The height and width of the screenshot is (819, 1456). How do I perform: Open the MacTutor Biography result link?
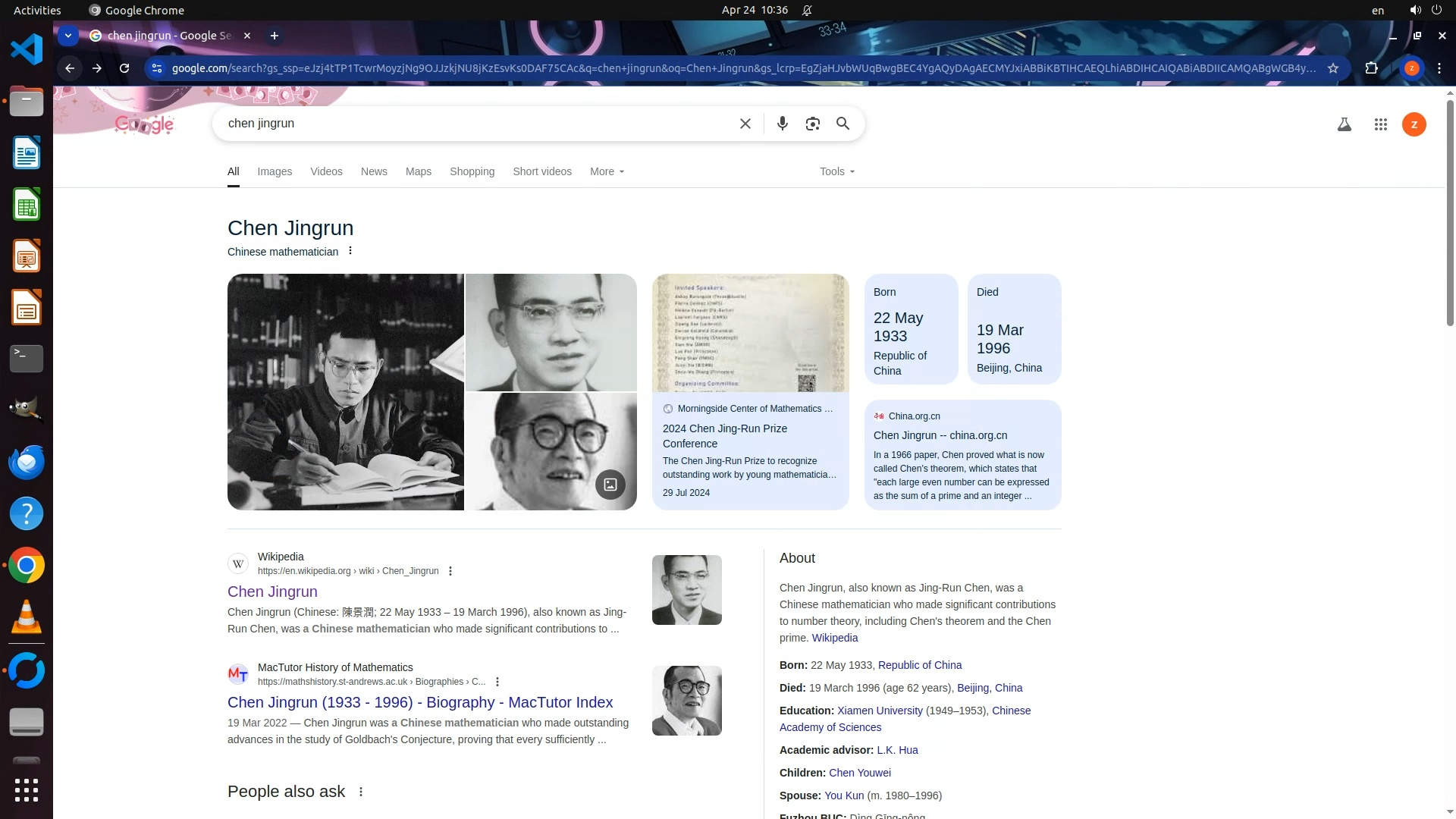(420, 702)
